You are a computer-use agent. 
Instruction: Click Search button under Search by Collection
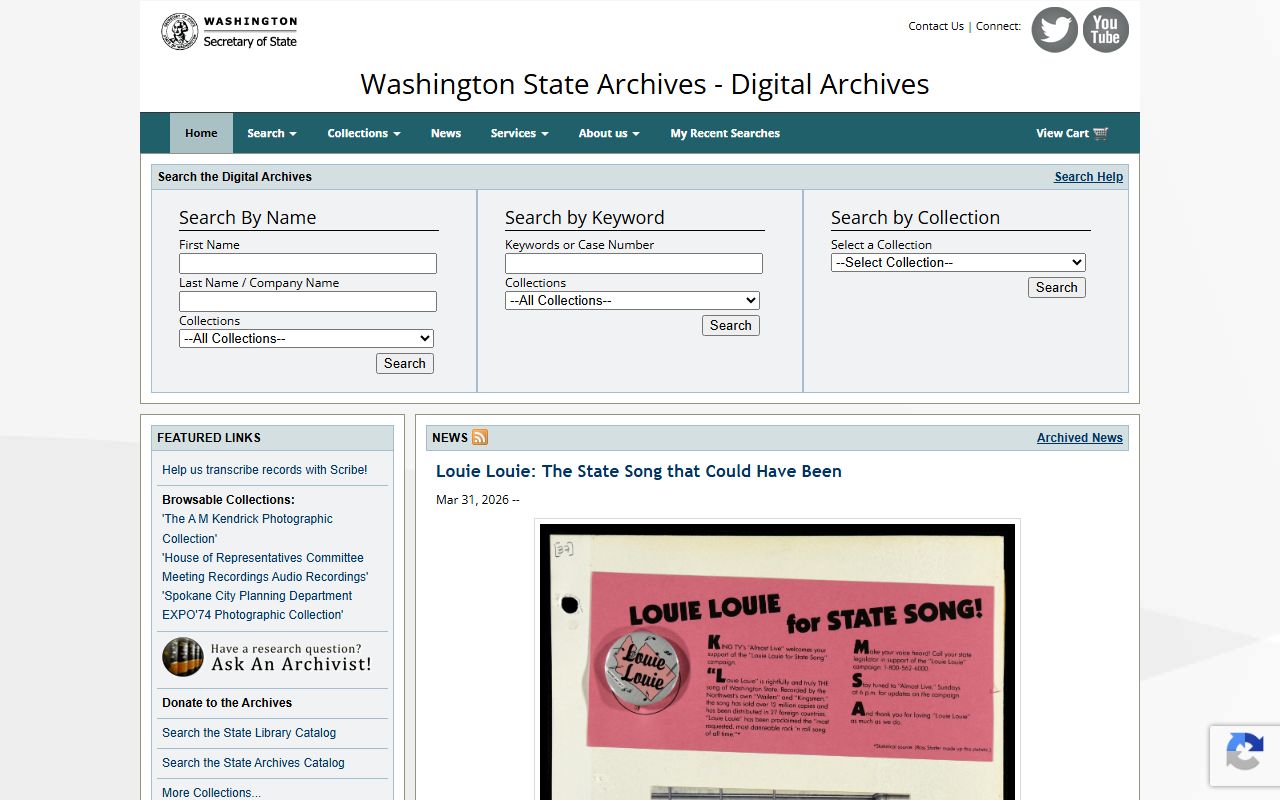pyautogui.click(x=1057, y=287)
